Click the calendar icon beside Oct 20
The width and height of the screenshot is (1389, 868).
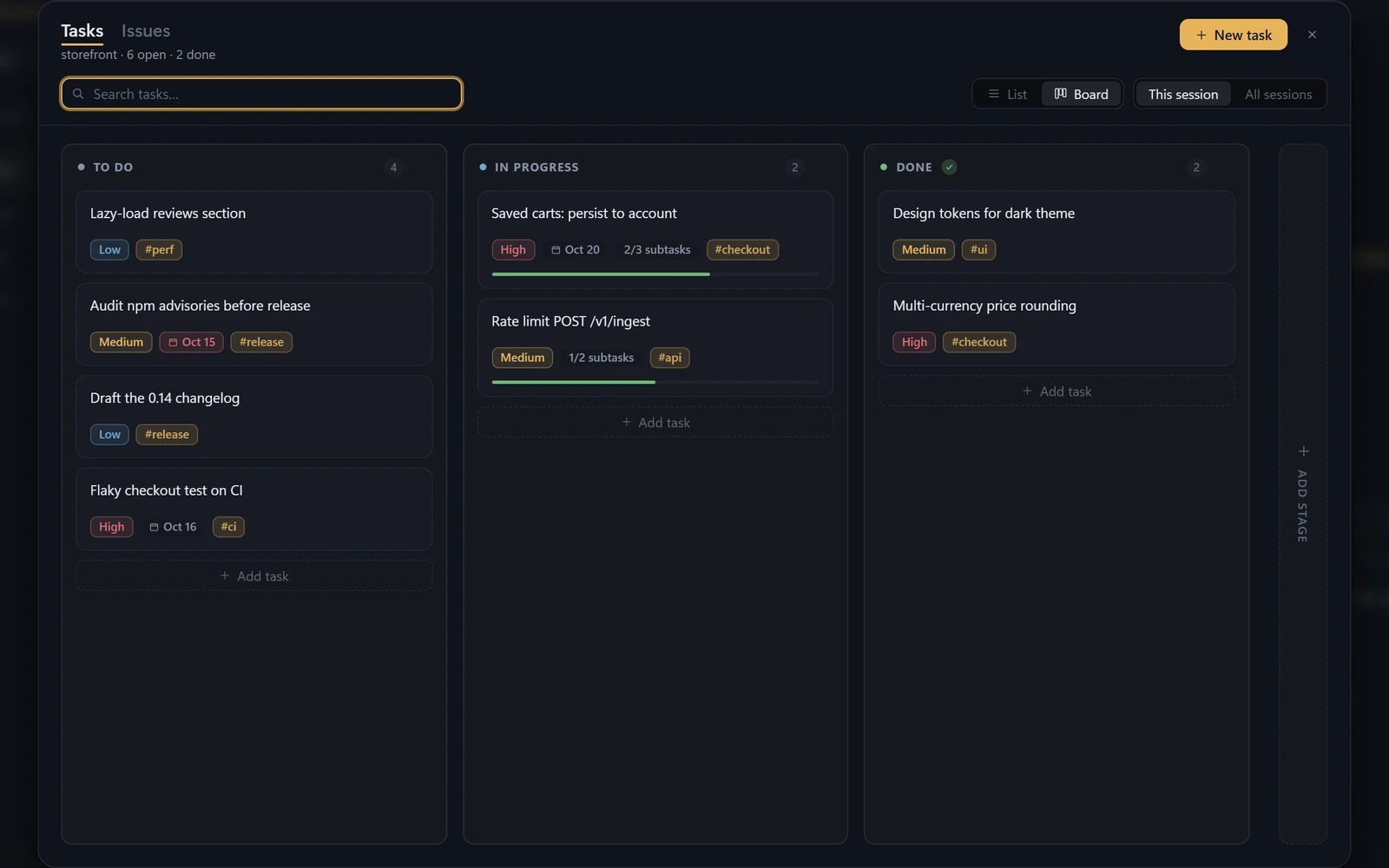click(556, 250)
